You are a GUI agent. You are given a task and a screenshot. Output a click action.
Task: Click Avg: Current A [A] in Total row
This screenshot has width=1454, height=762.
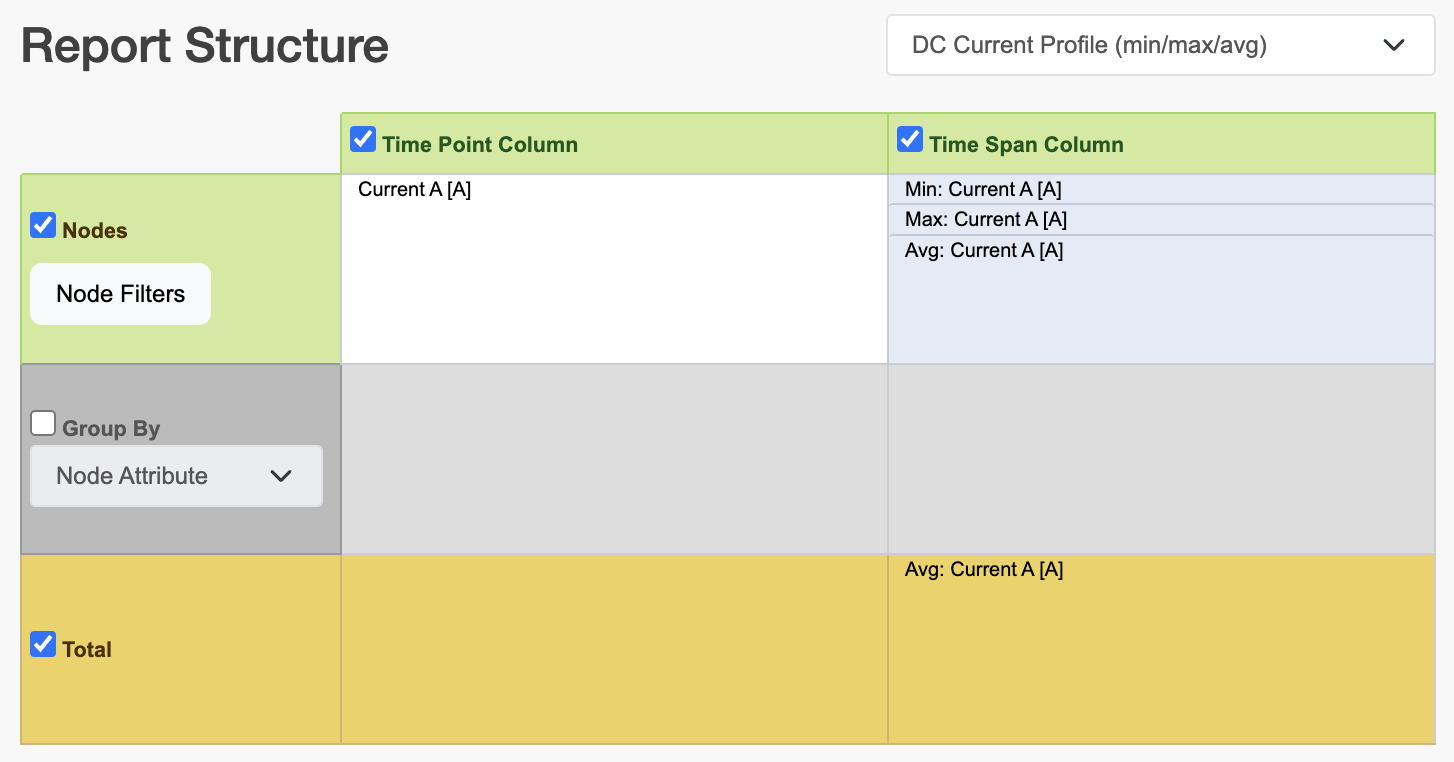click(983, 569)
